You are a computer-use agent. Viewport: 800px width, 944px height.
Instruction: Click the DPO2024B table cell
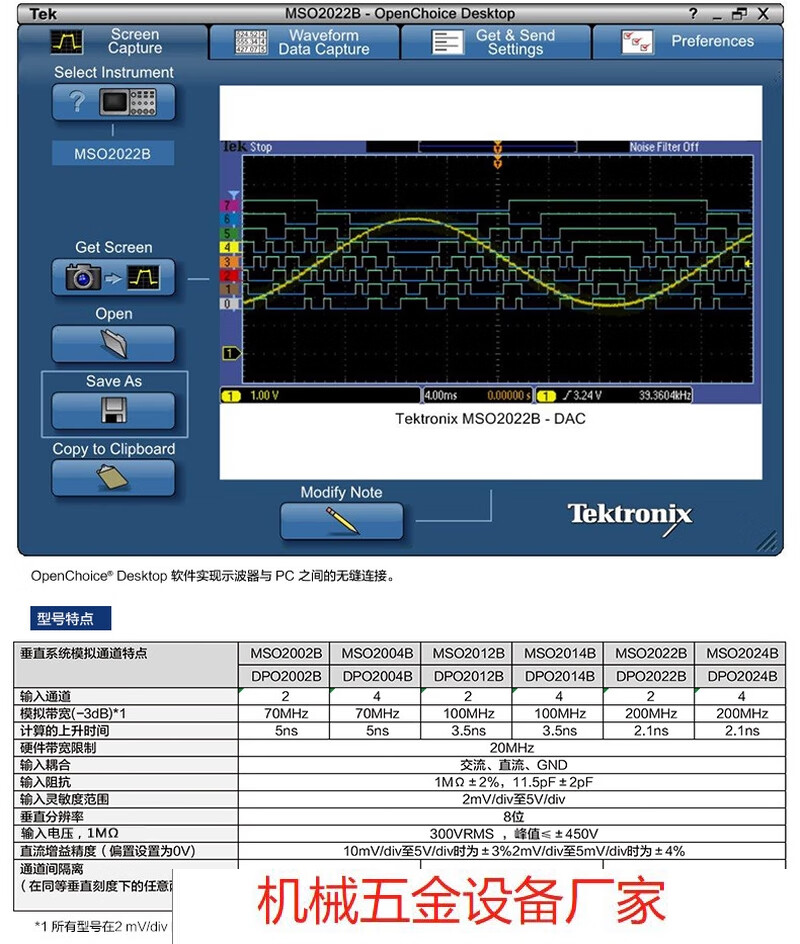click(742, 676)
